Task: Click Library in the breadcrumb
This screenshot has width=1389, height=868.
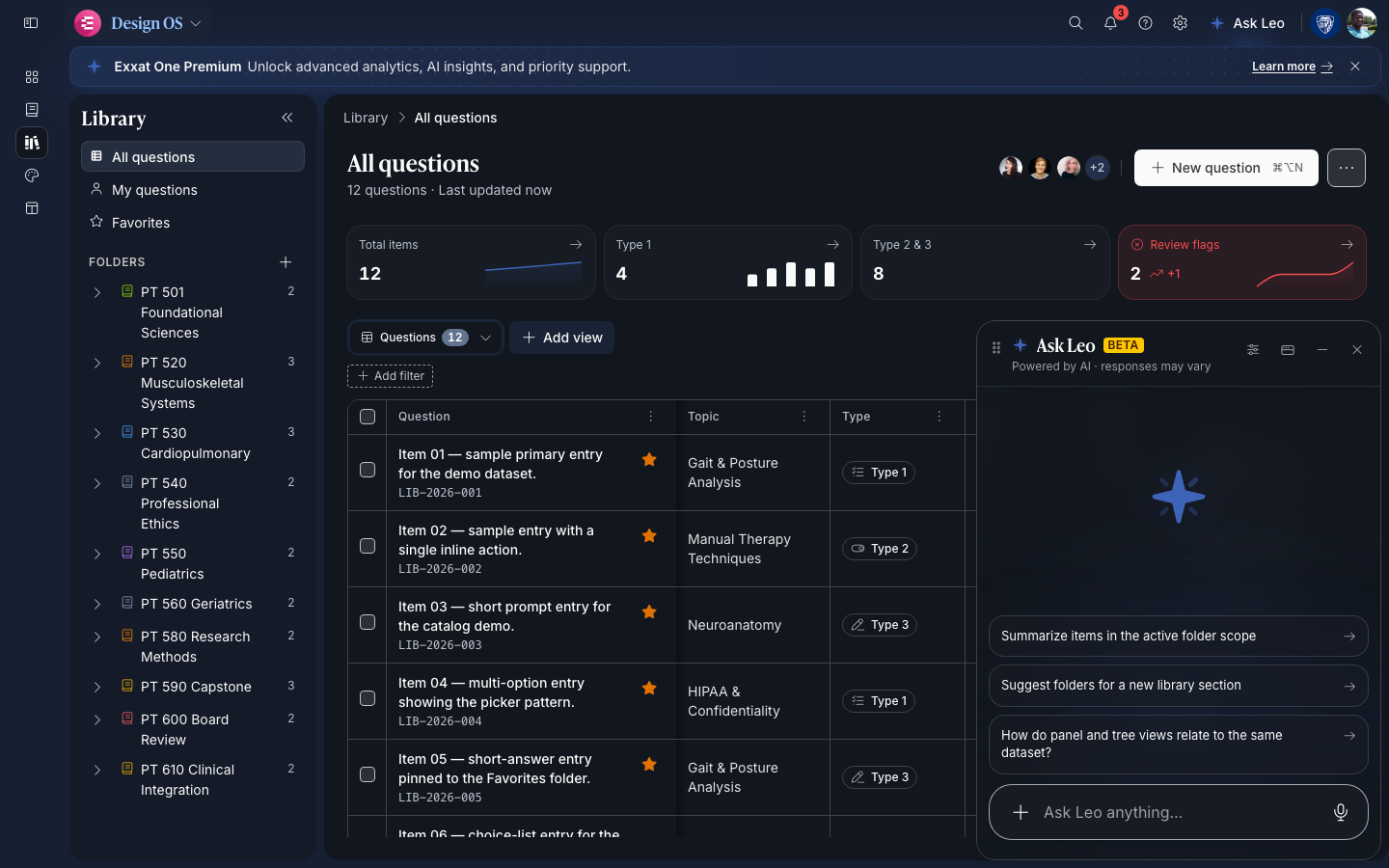Action: point(366,118)
